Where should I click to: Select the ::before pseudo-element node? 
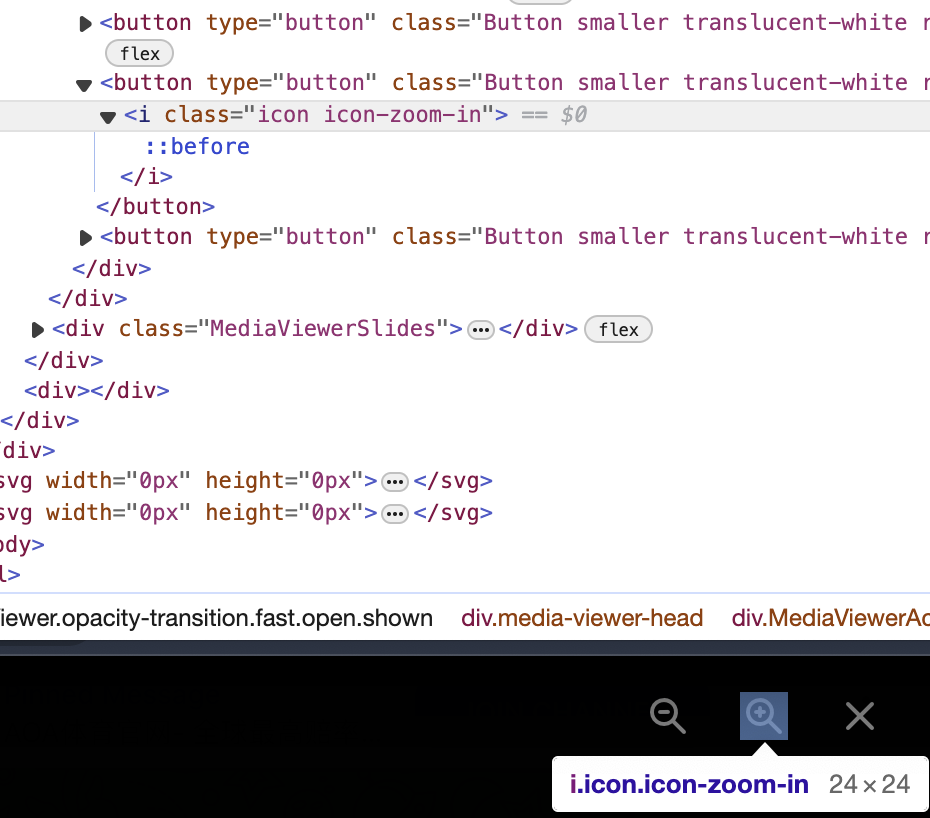[x=197, y=147]
